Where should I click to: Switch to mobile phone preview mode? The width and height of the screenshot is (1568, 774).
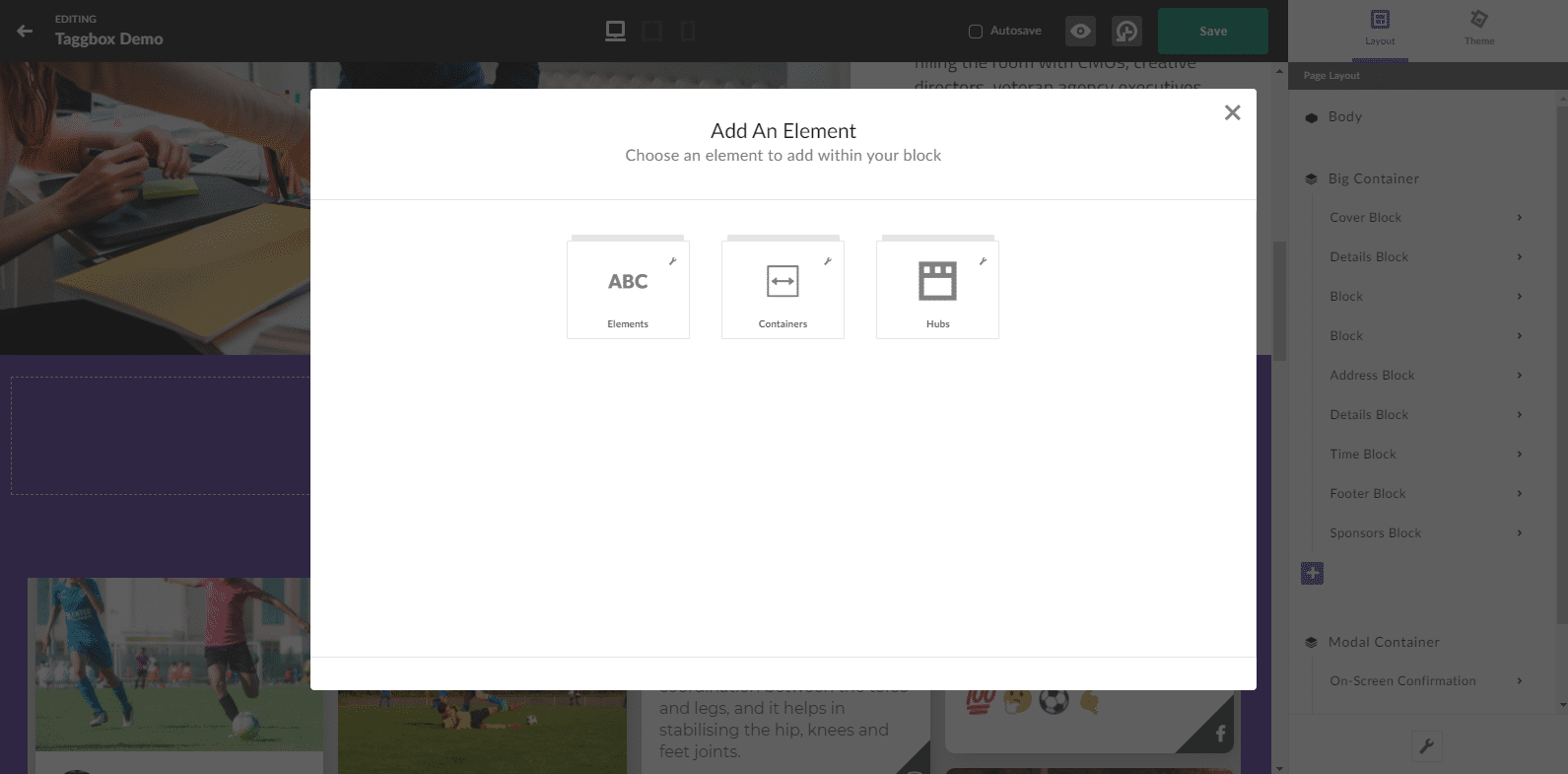[688, 32]
